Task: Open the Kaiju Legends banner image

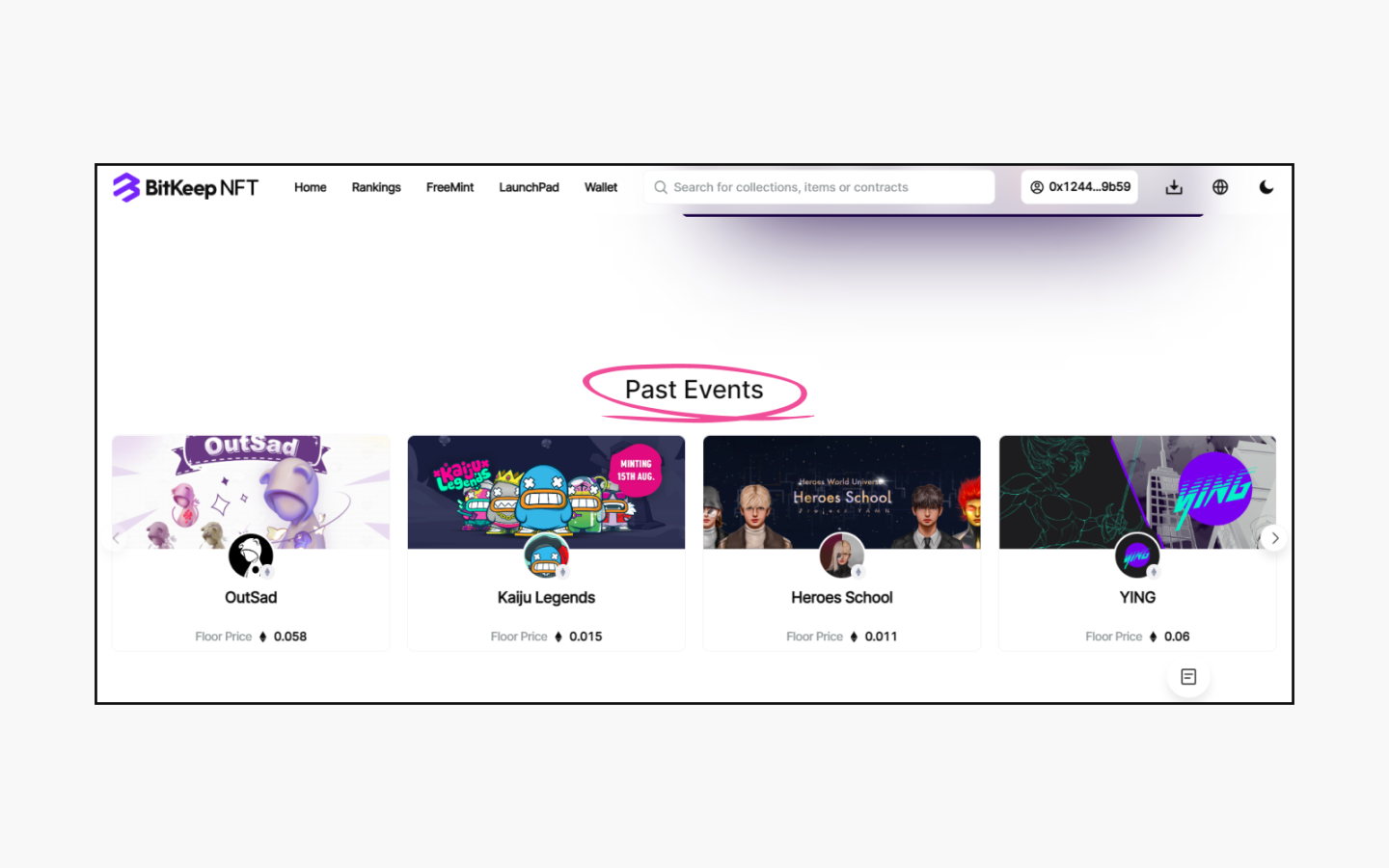Action: 546,492
